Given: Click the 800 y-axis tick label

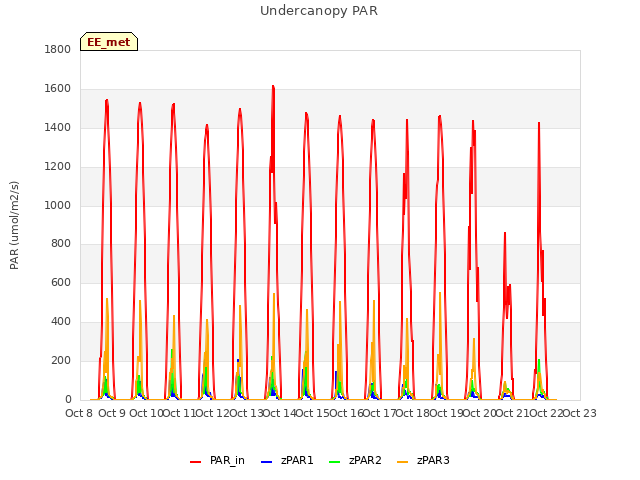Looking at the screenshot, I should pos(61,244).
